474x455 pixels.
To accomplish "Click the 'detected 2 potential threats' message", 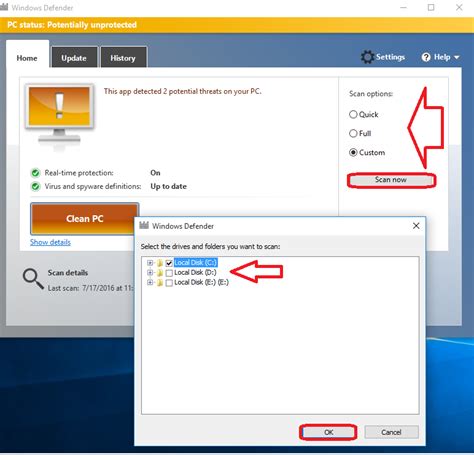I will click(183, 91).
